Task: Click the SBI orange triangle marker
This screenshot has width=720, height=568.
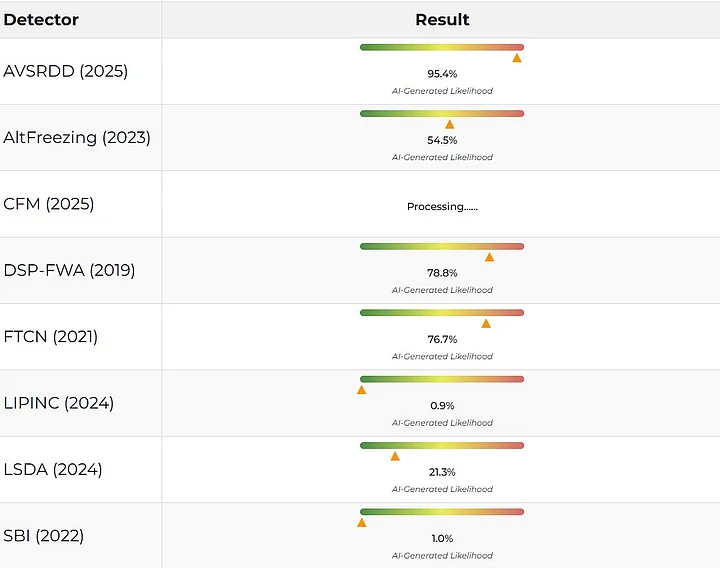Action: pos(361,522)
